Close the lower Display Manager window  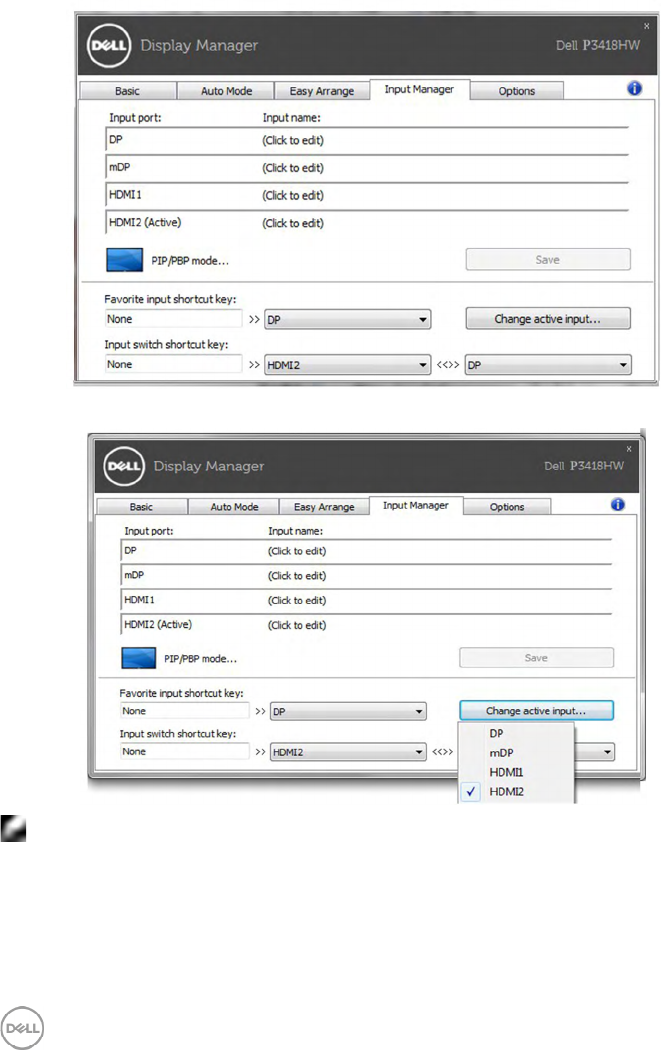click(629, 449)
